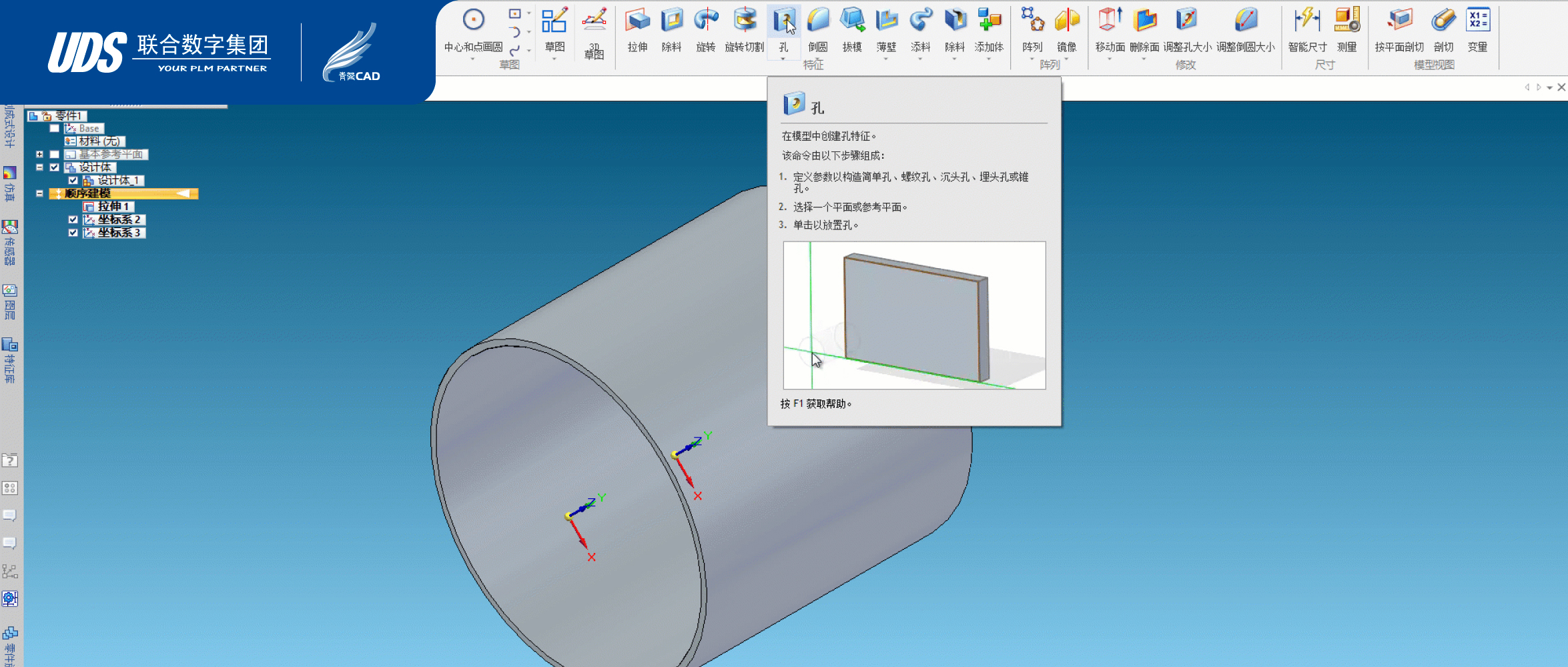Uncheck the 坐标系 3 checkbox
Viewport: 1568px width, 667px height.
pyautogui.click(x=73, y=233)
